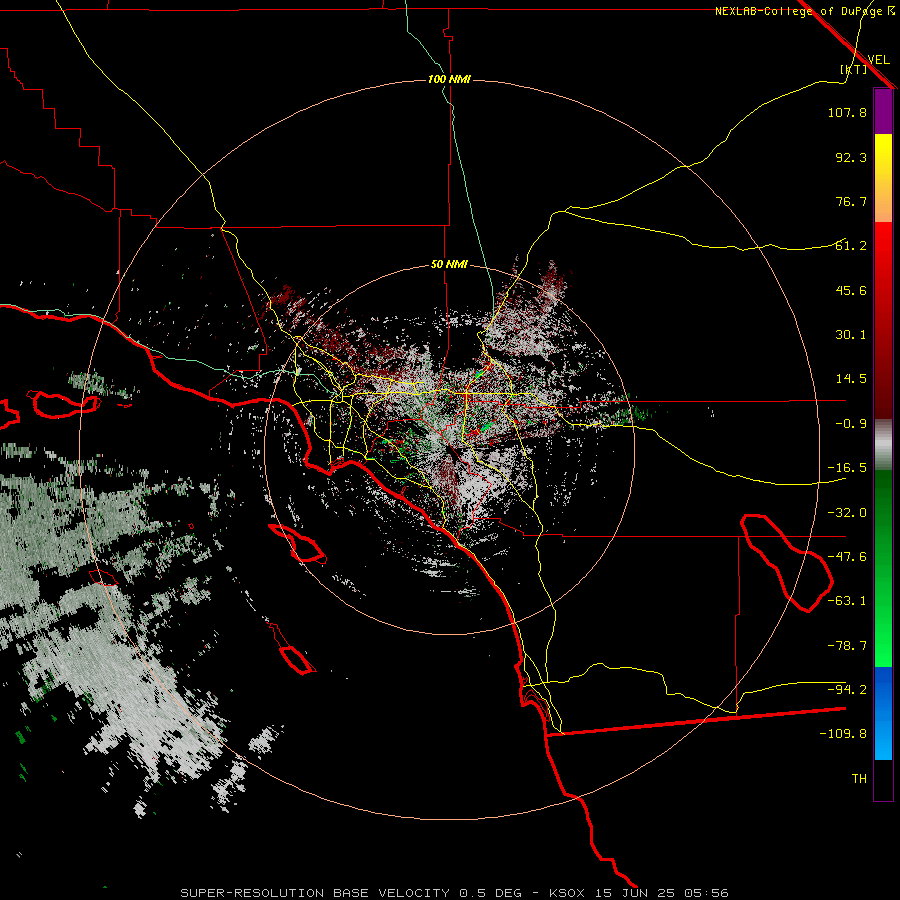Click the -63.1 velocity scale label

pyautogui.click(x=847, y=601)
